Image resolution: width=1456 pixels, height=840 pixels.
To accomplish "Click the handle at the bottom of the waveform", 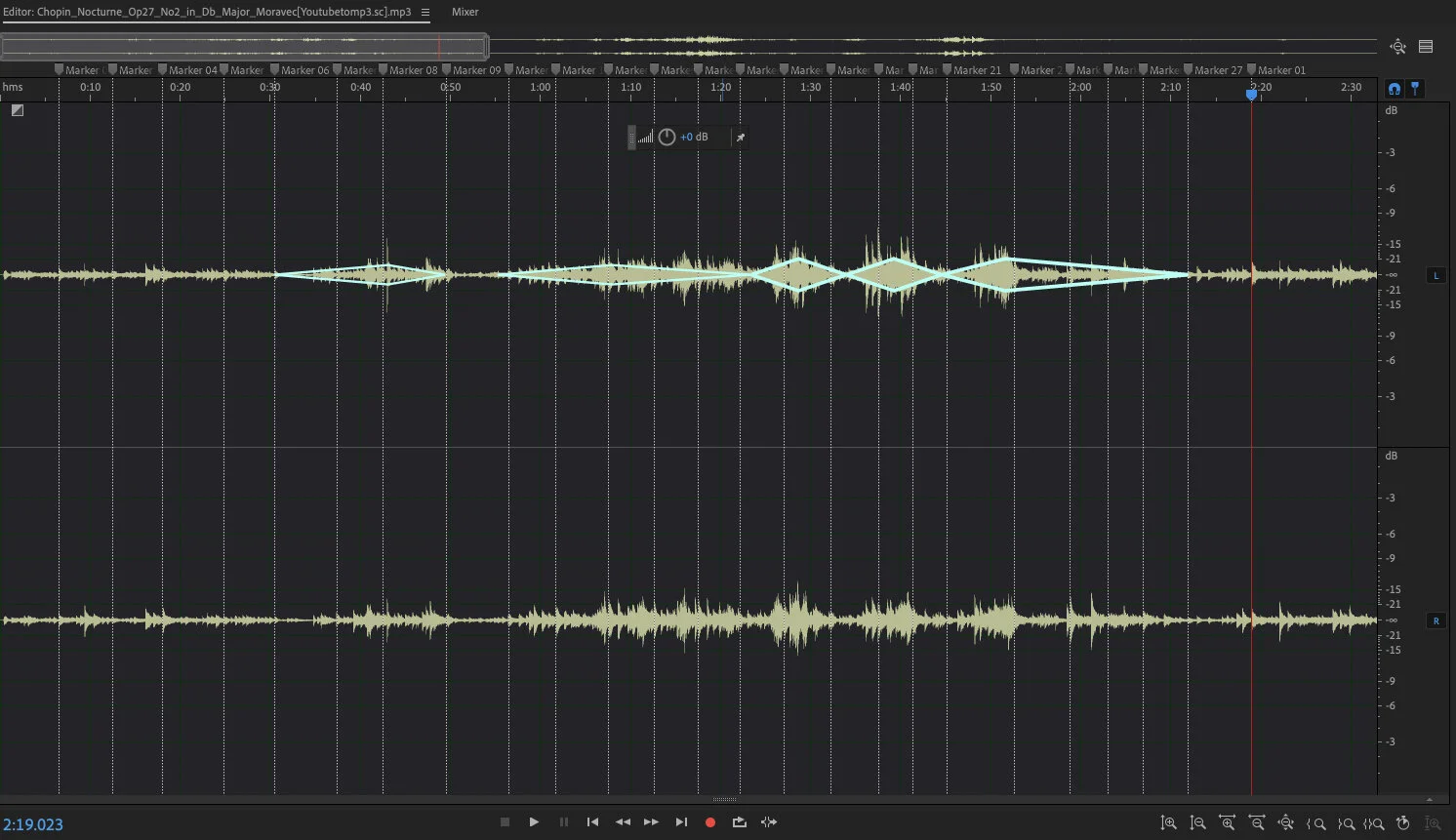I will tap(723, 799).
